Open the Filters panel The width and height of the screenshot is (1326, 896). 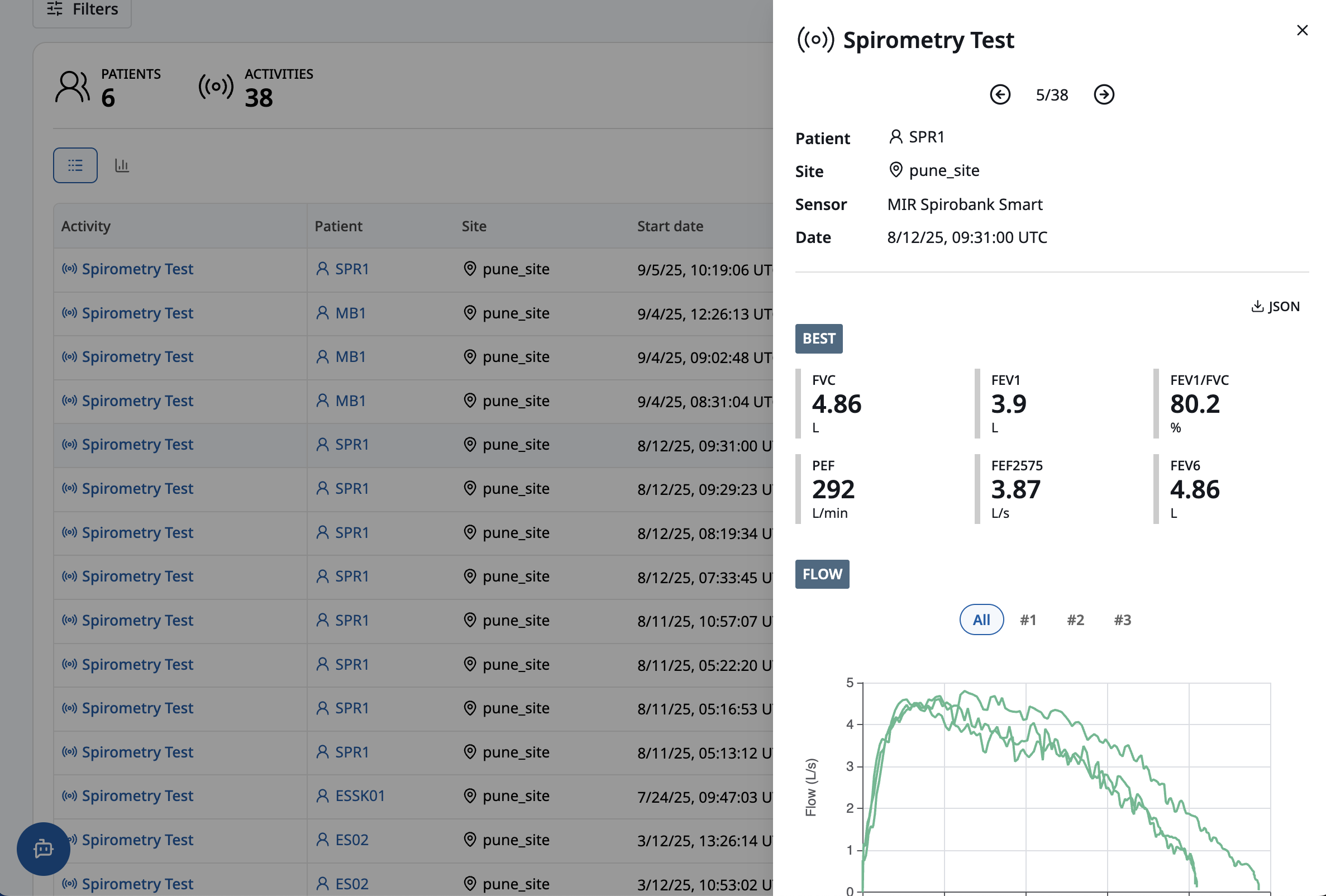tap(82, 9)
